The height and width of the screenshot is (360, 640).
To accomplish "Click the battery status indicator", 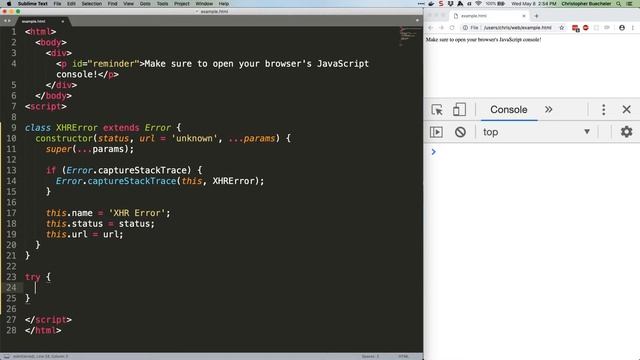I will click(495, 4).
